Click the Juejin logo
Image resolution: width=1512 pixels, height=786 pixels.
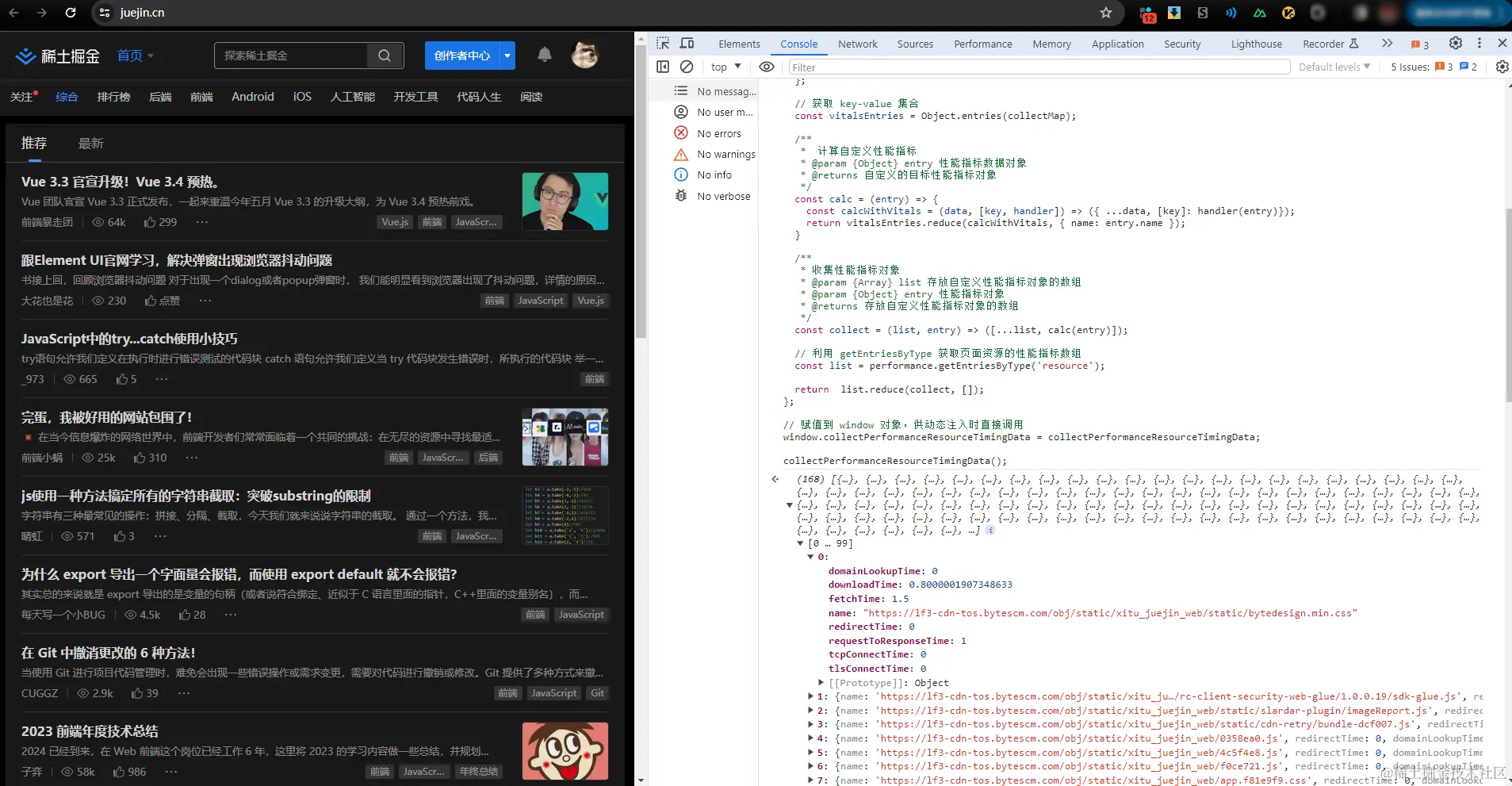tap(58, 56)
